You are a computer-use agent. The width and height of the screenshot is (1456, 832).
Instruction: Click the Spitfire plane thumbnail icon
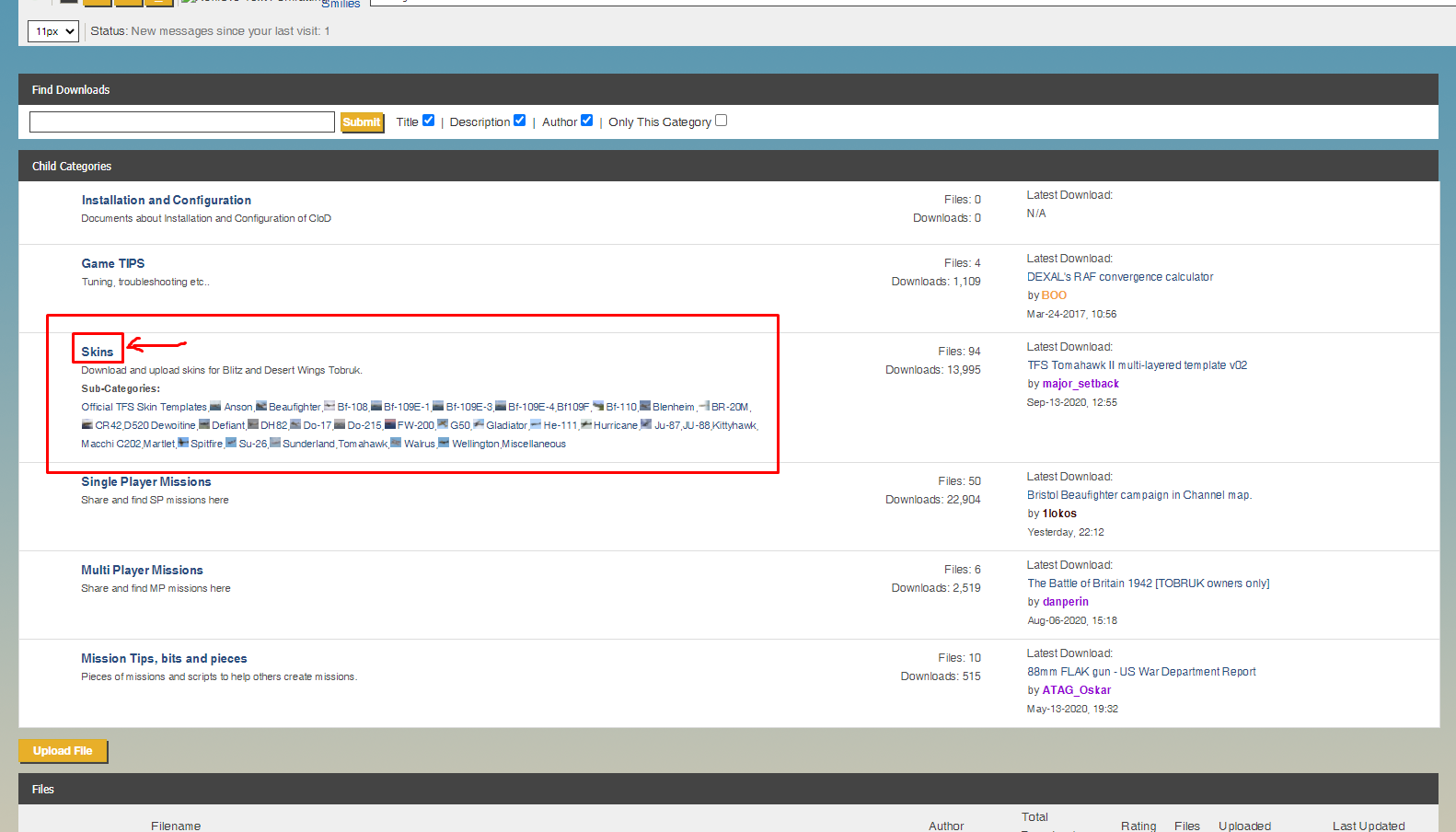(183, 443)
